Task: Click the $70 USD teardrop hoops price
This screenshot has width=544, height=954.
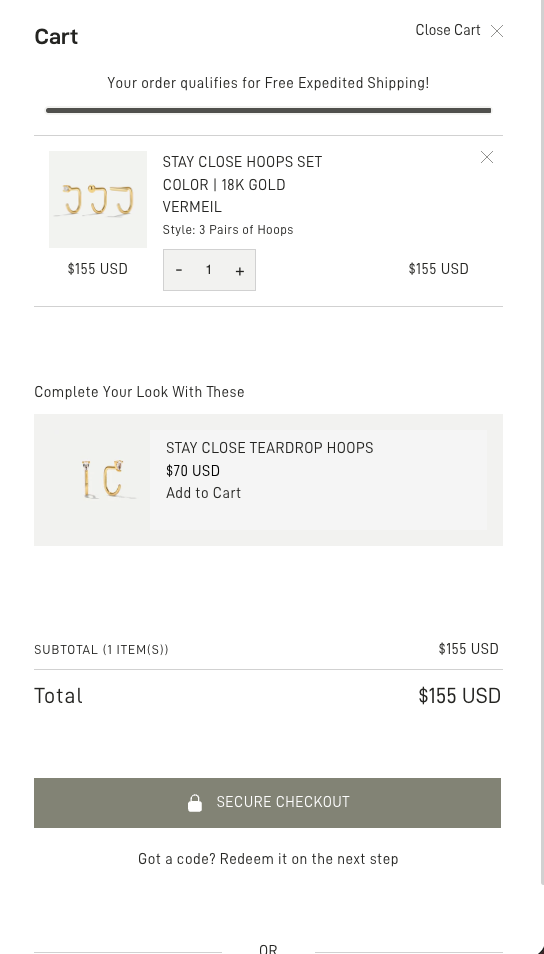Action: 193,471
